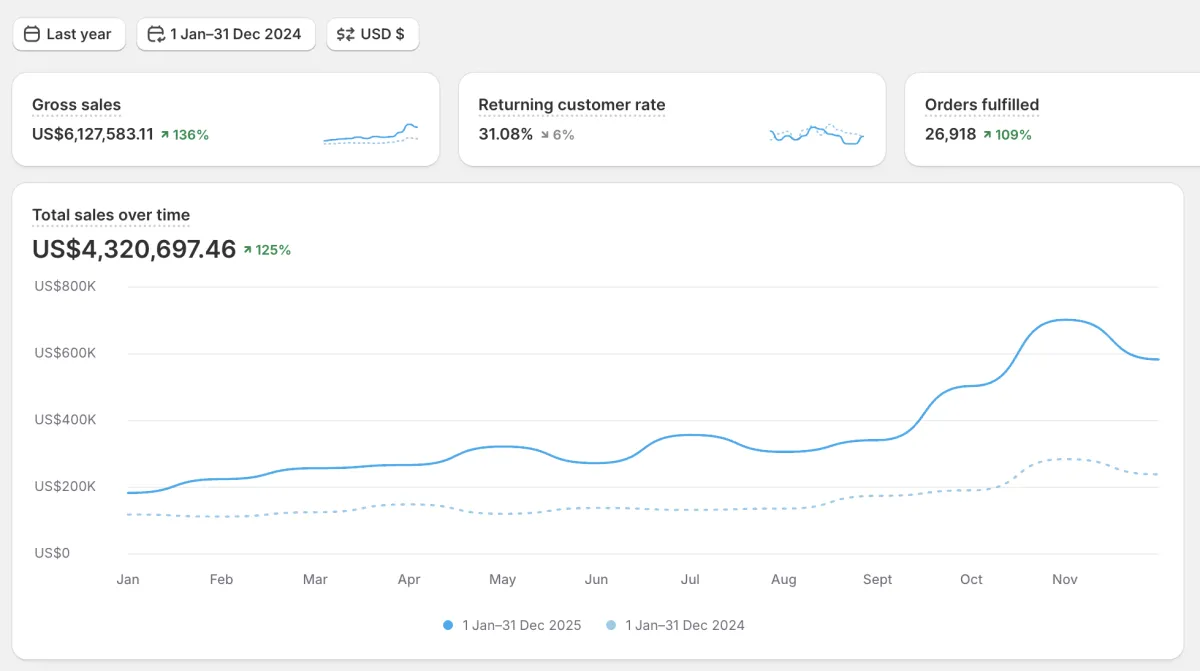Open the Total sales over time report
Viewport: 1200px width, 671px height.
point(111,215)
